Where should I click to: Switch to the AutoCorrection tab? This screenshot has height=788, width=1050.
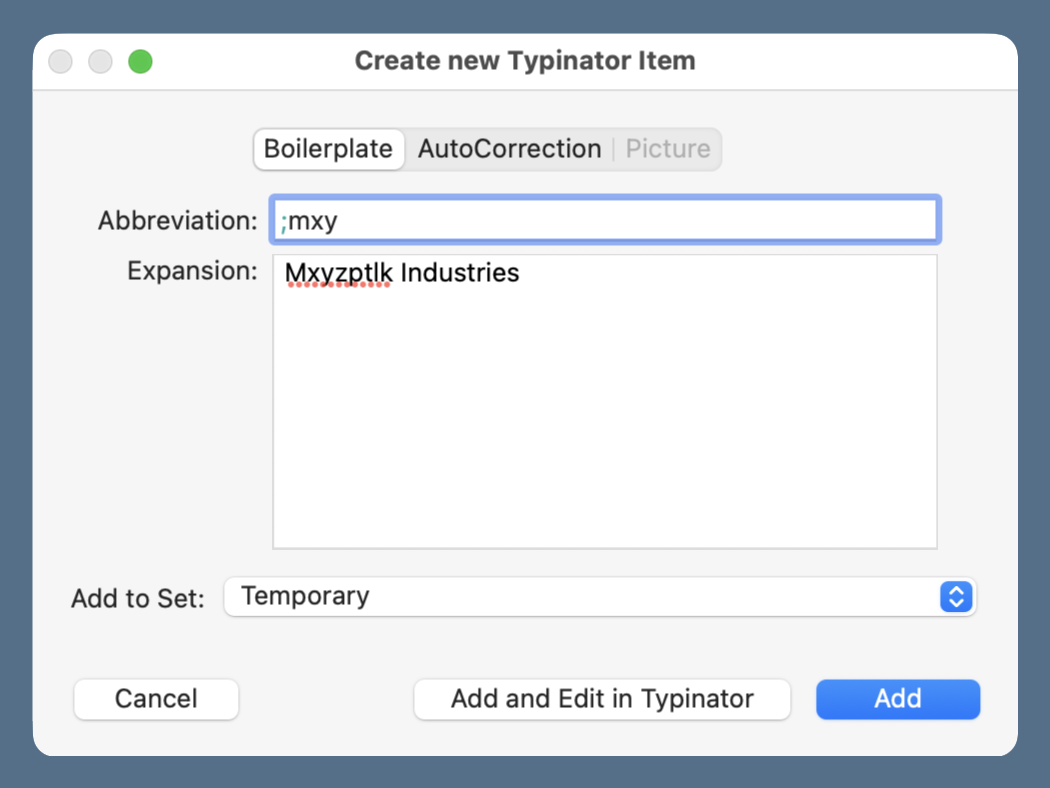pyautogui.click(x=510, y=148)
